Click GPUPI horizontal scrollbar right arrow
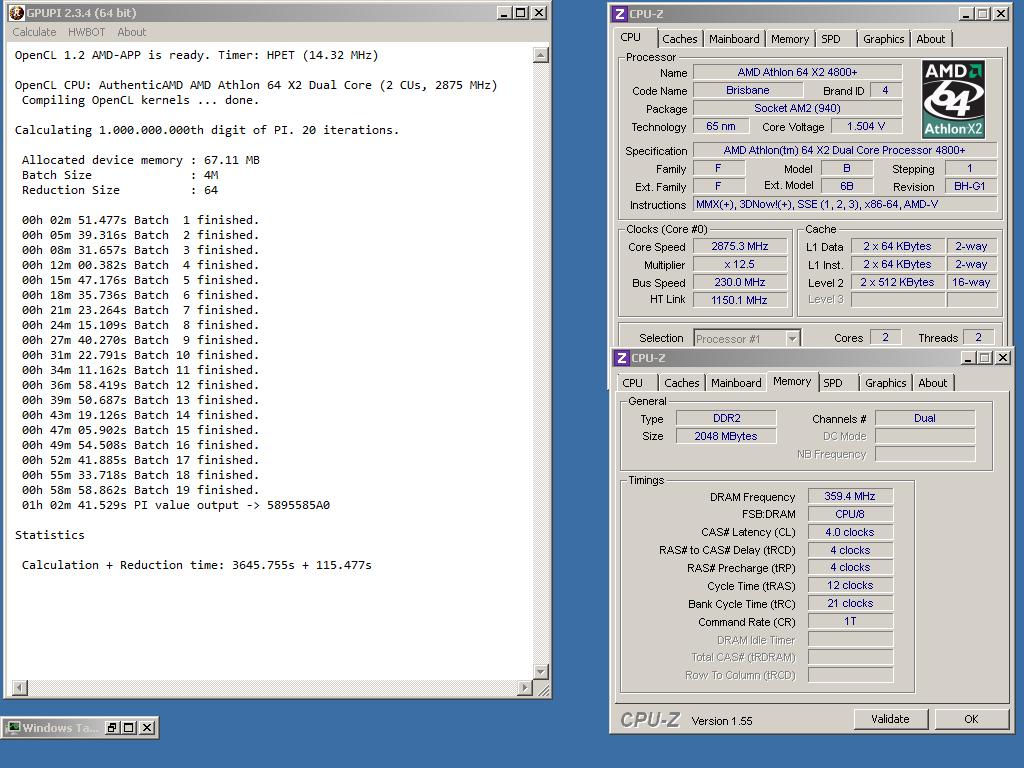1024x768 pixels. (x=525, y=688)
